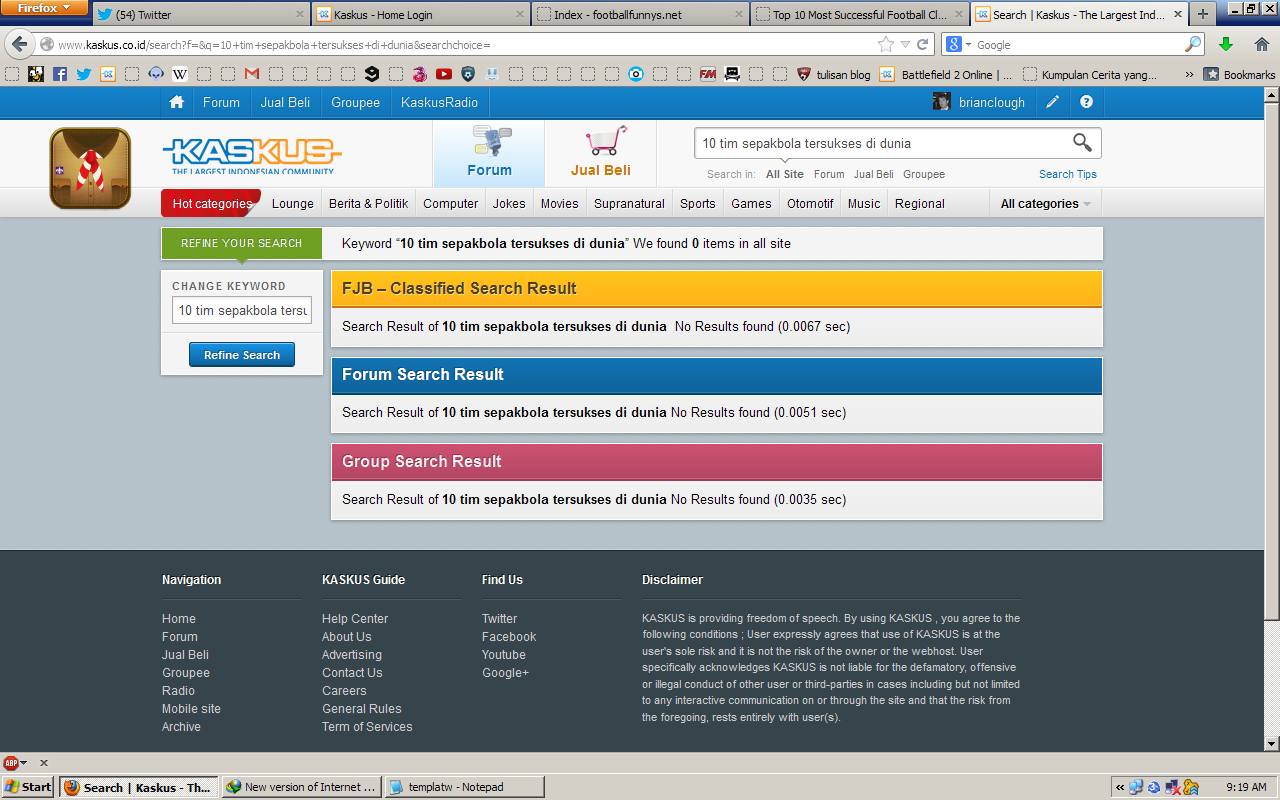Click the Mobile site footer link
This screenshot has width=1280, height=800.
click(191, 709)
